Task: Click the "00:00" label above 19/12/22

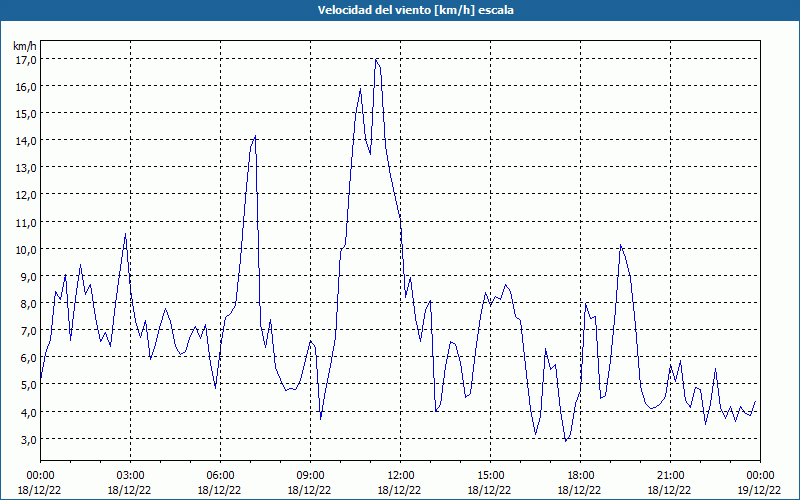Action: 760,476
